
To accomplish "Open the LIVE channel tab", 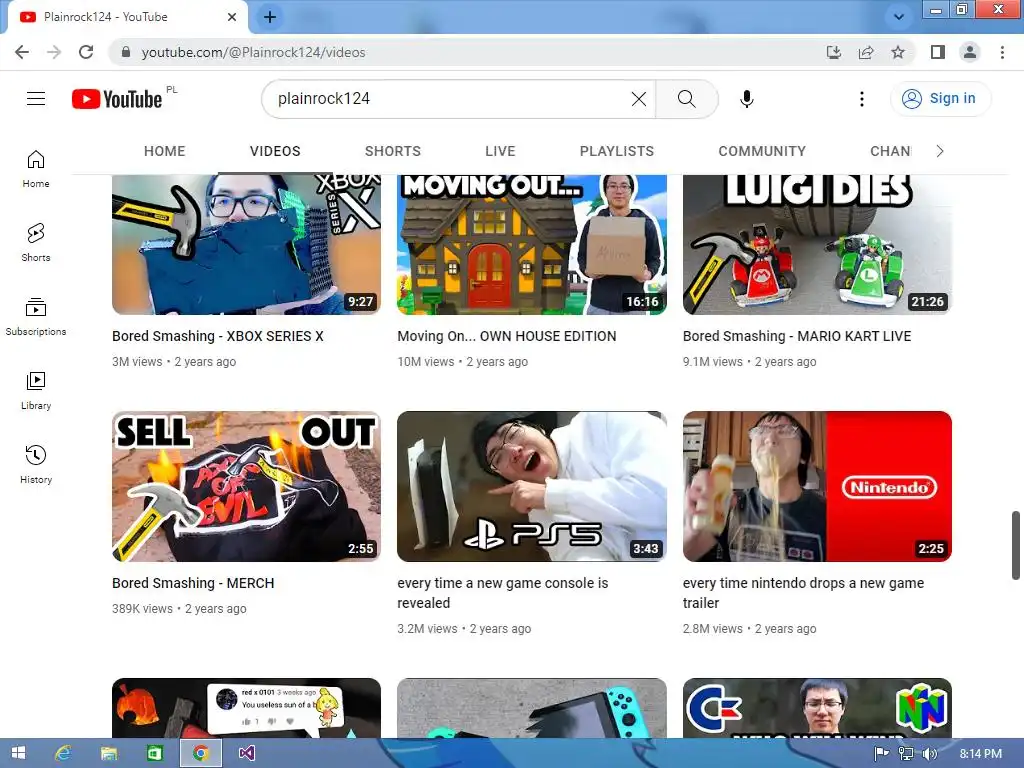I will pos(500,152).
